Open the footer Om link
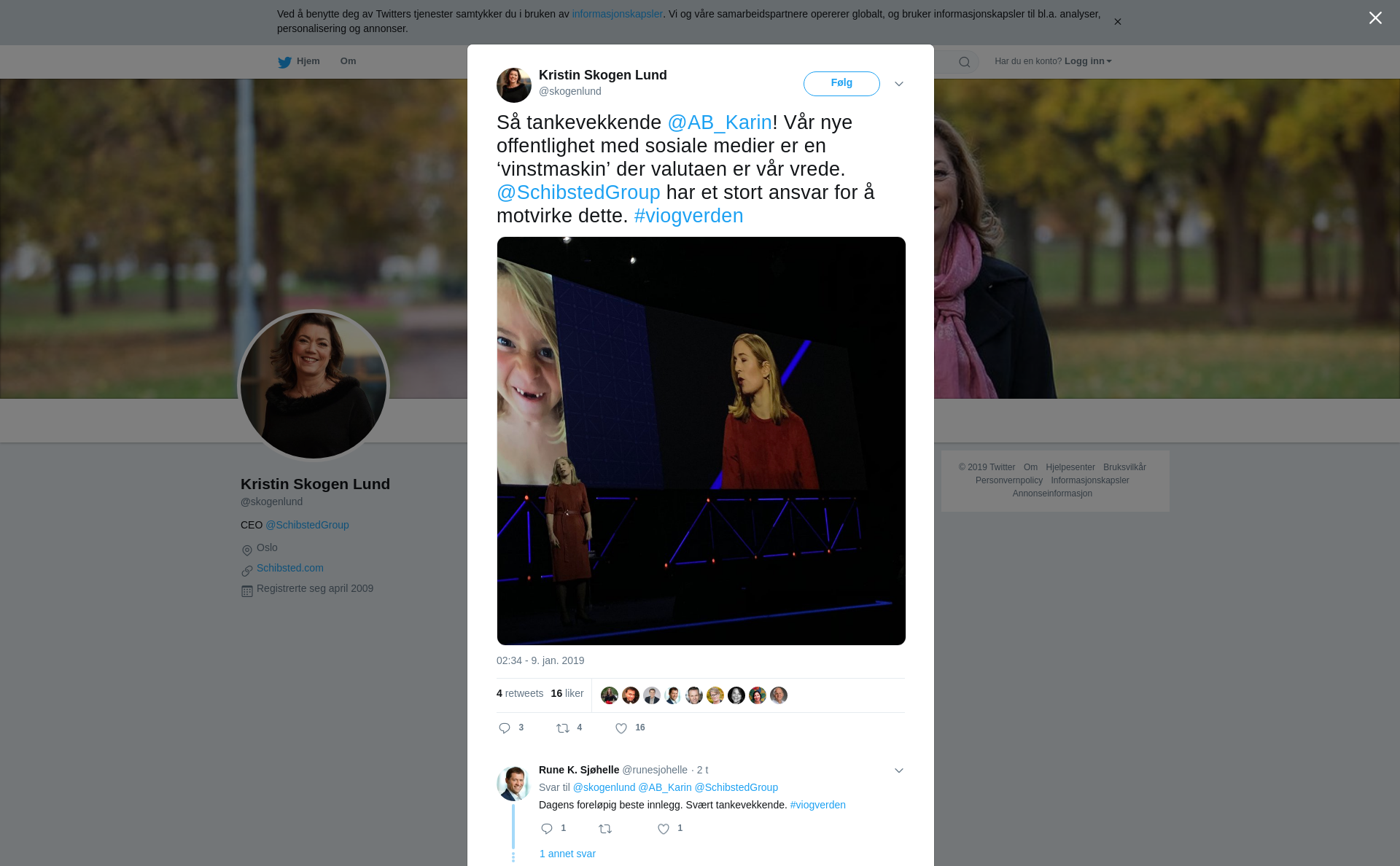Screen dimensions: 1400x866 pyautogui.click(x=1030, y=467)
